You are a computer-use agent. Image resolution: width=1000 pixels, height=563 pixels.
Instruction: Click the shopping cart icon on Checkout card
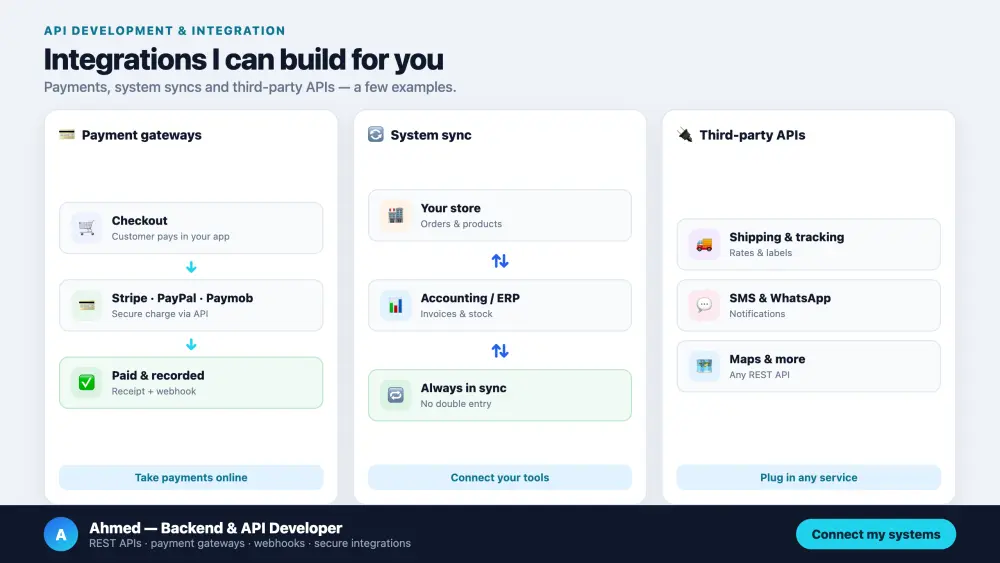[86, 228]
